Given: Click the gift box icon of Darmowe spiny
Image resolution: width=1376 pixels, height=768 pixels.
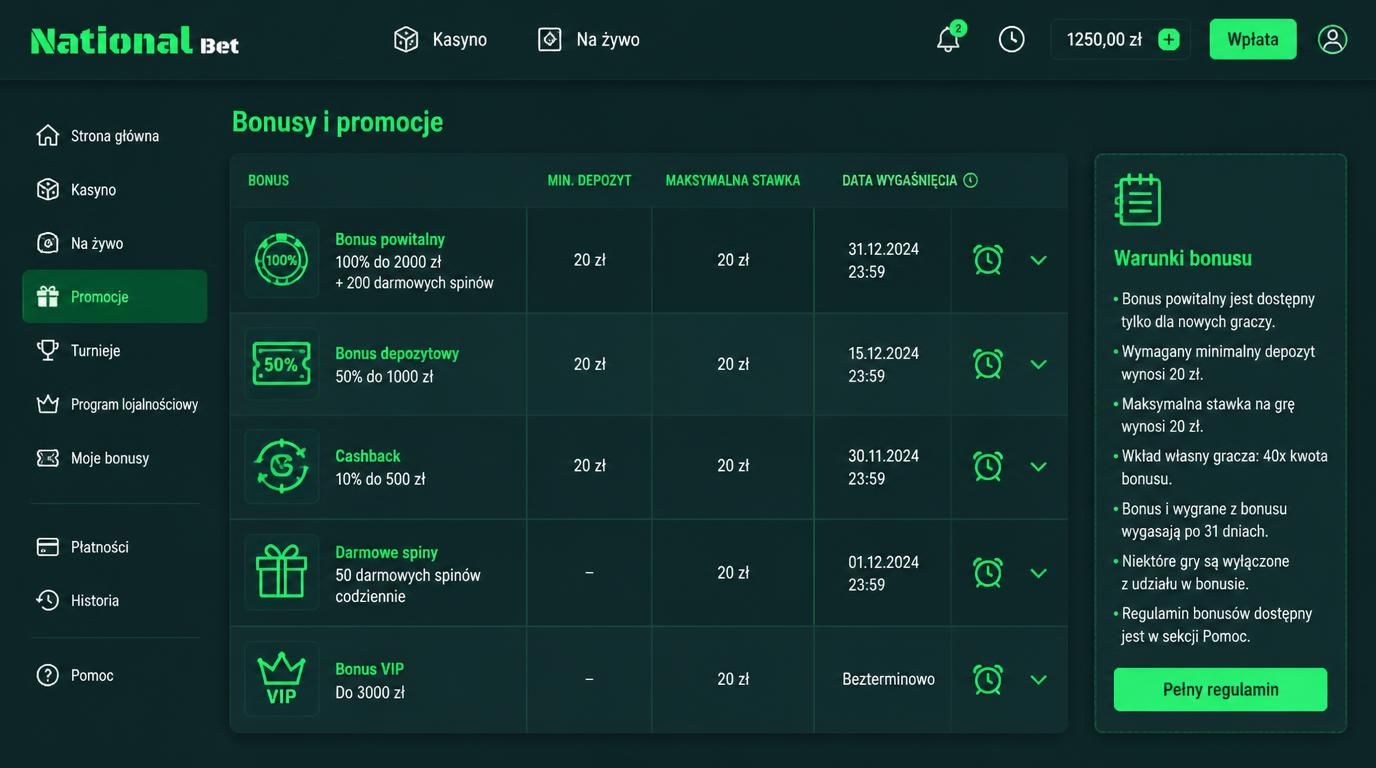Looking at the screenshot, I should pos(281,573).
